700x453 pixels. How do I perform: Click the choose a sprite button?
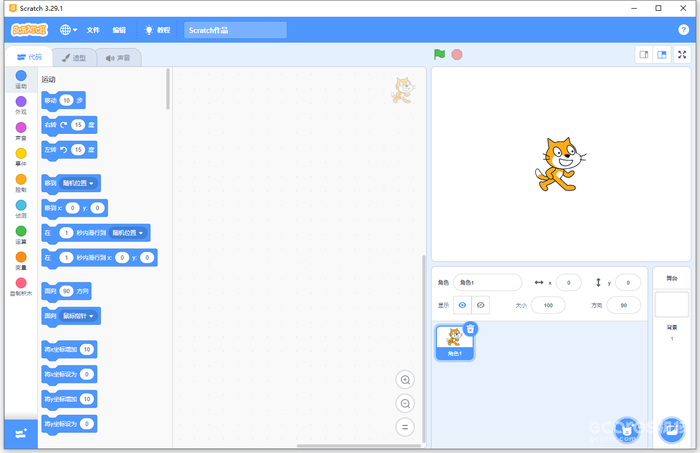click(x=627, y=430)
